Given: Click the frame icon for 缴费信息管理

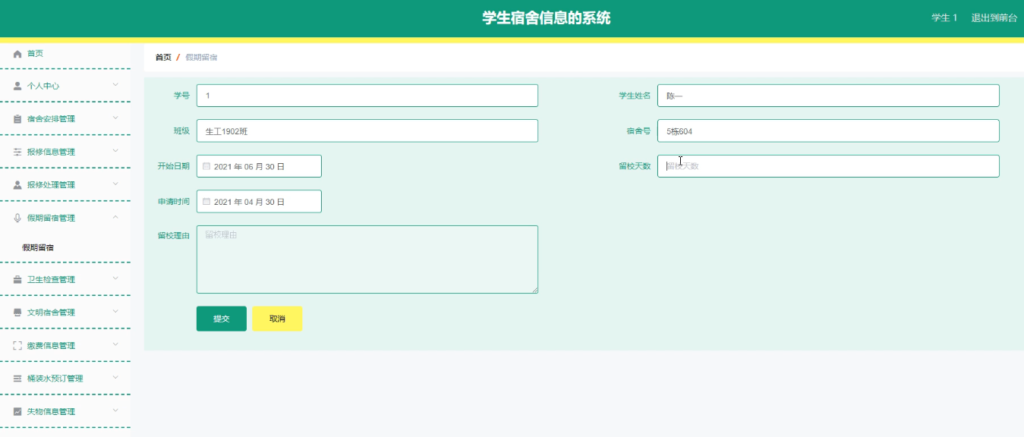Looking at the screenshot, I should 18,346.
